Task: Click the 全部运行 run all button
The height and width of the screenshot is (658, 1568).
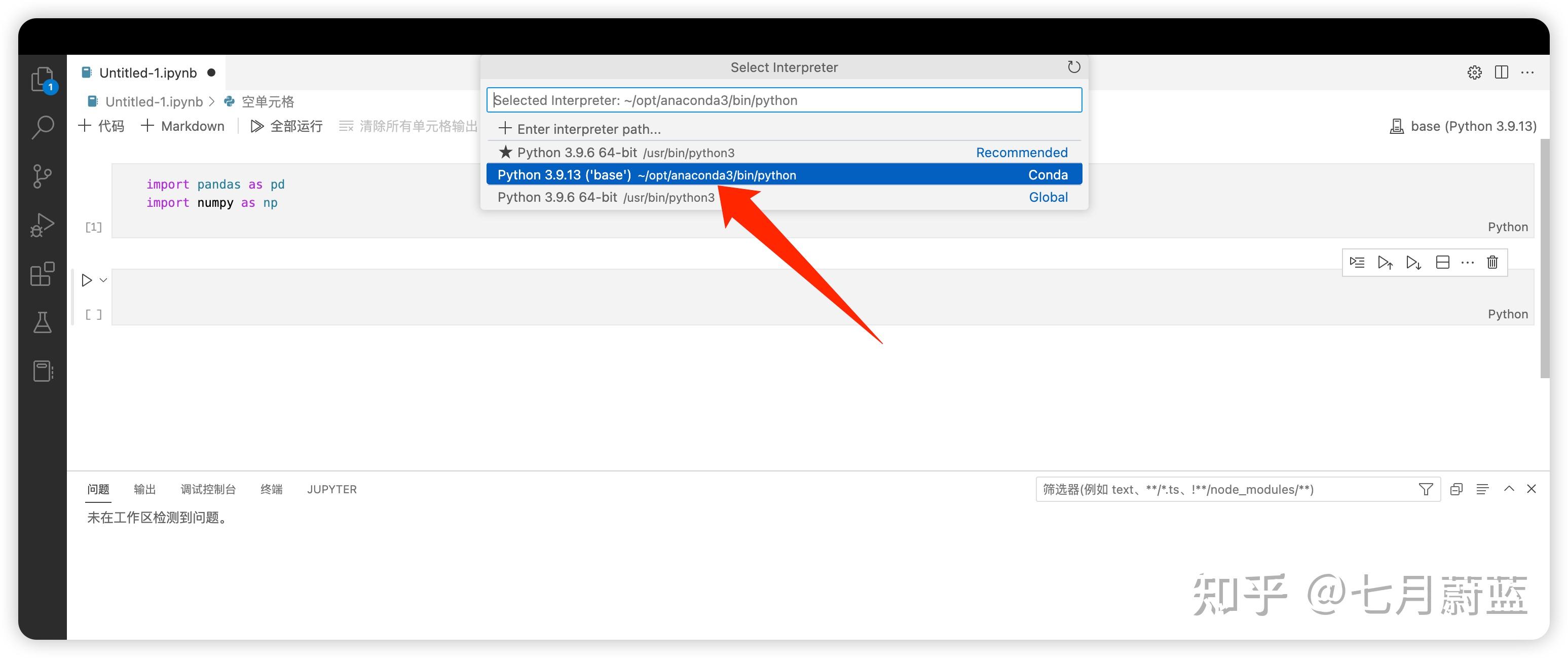Action: (x=287, y=126)
